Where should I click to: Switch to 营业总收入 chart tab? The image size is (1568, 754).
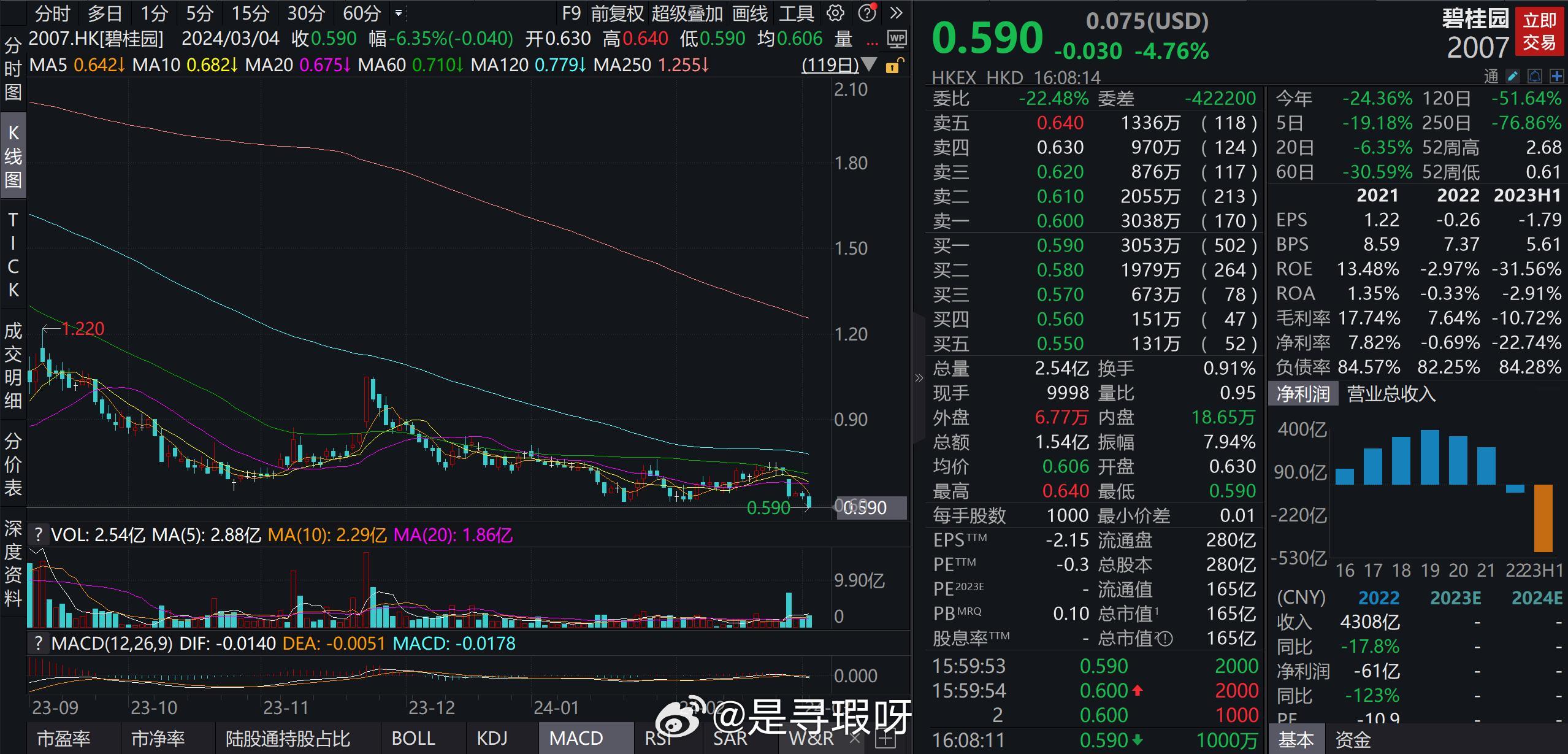[1391, 394]
